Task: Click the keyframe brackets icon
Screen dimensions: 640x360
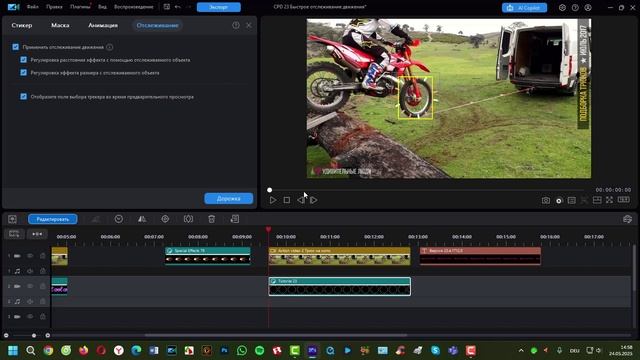Action: pyautogui.click(x=188, y=219)
